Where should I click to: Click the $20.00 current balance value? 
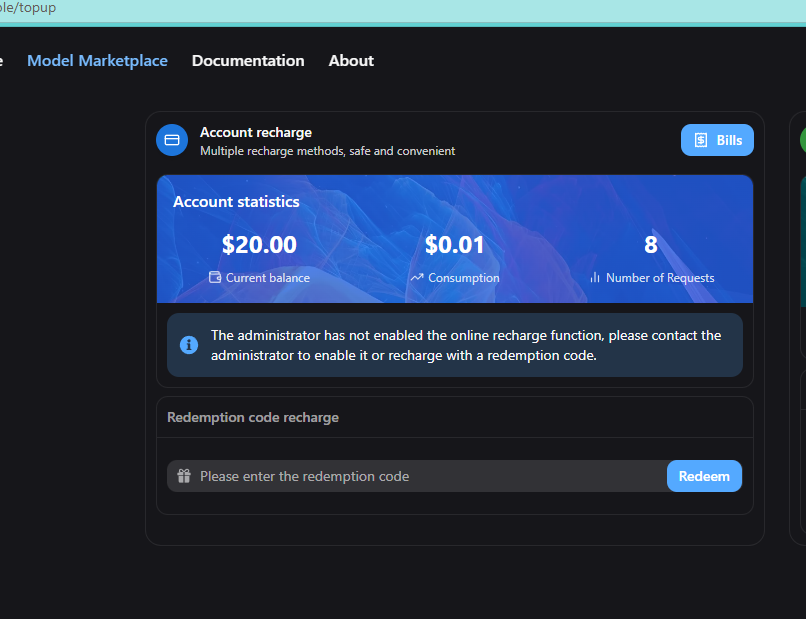[x=259, y=245]
